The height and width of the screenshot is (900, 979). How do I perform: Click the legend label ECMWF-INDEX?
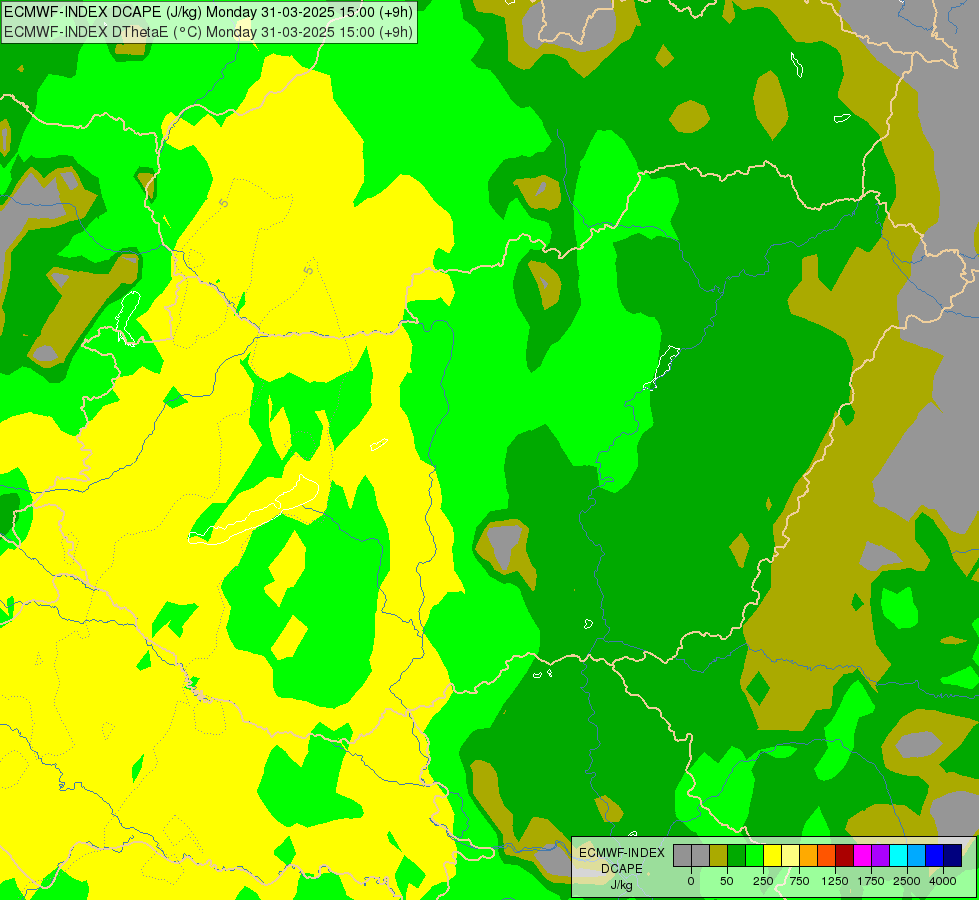pos(622,853)
